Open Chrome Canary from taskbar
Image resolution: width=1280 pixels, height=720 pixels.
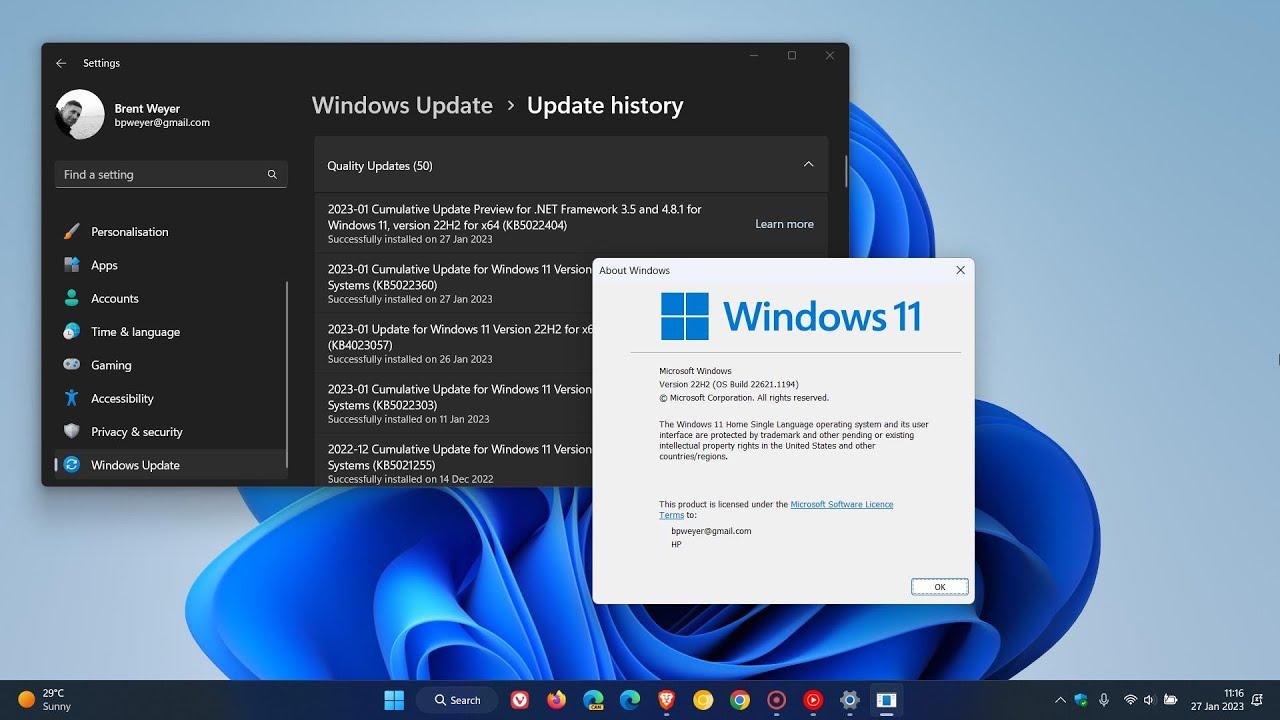coord(703,700)
